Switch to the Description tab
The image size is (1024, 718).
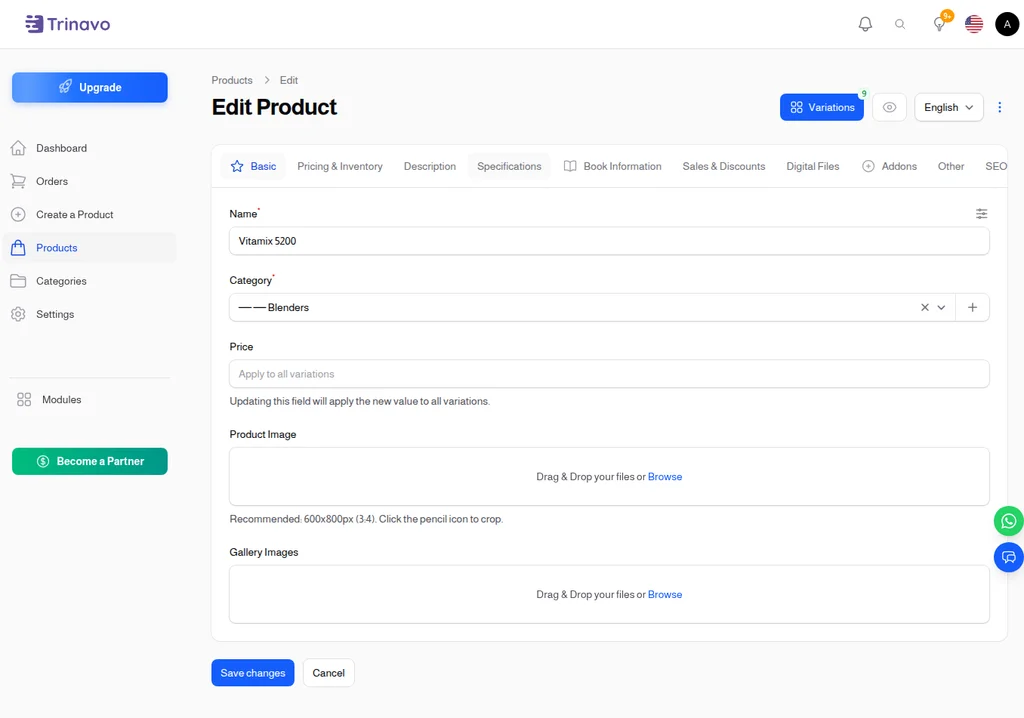click(430, 167)
